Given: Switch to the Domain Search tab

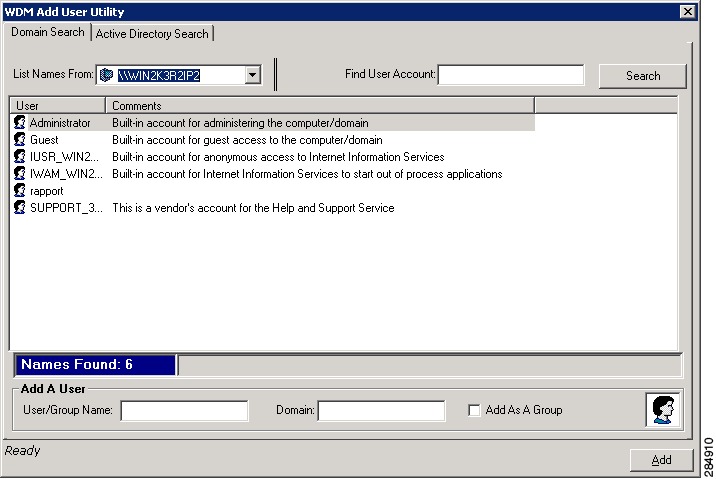Looking at the screenshot, I should point(47,32).
